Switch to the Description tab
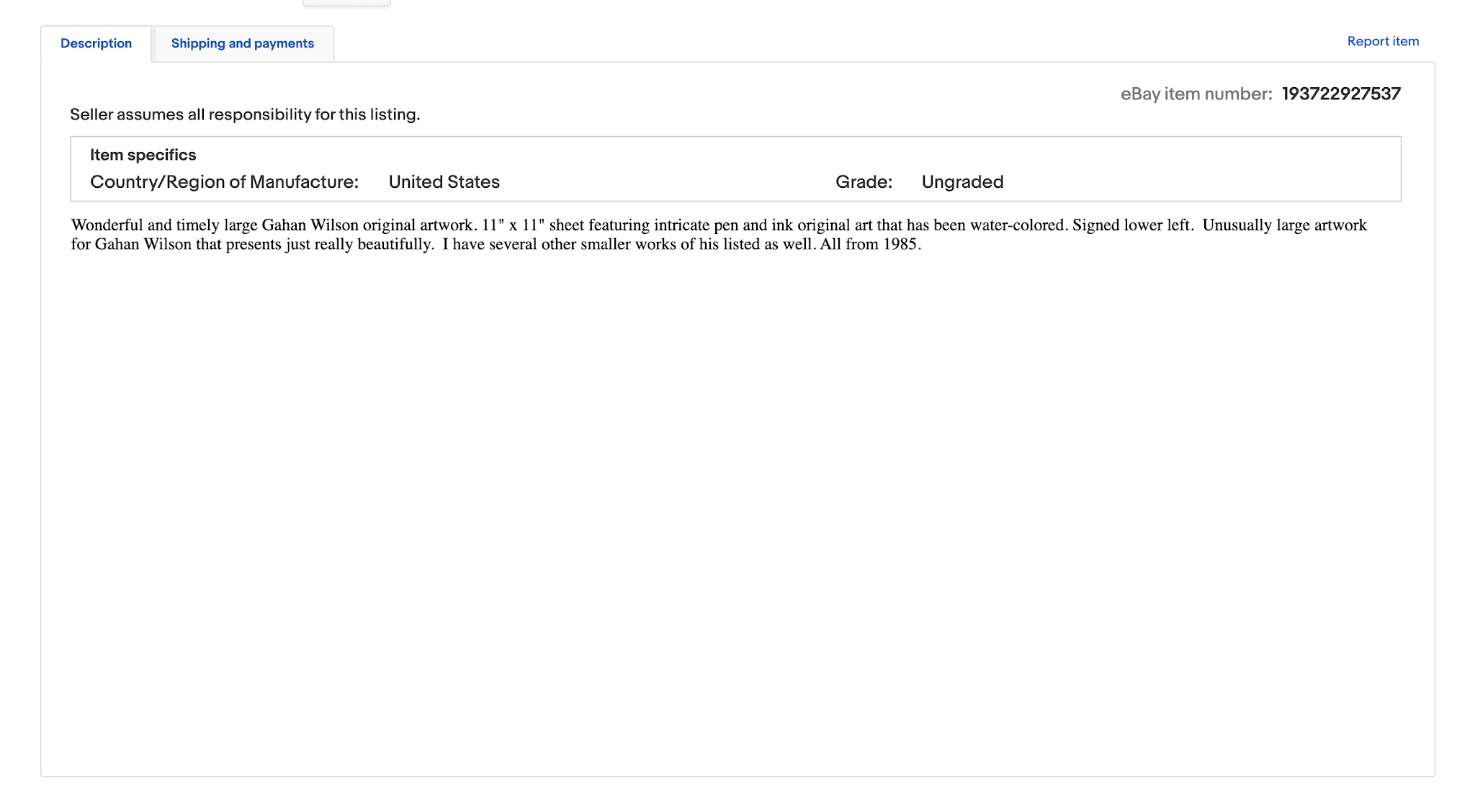 coord(96,43)
